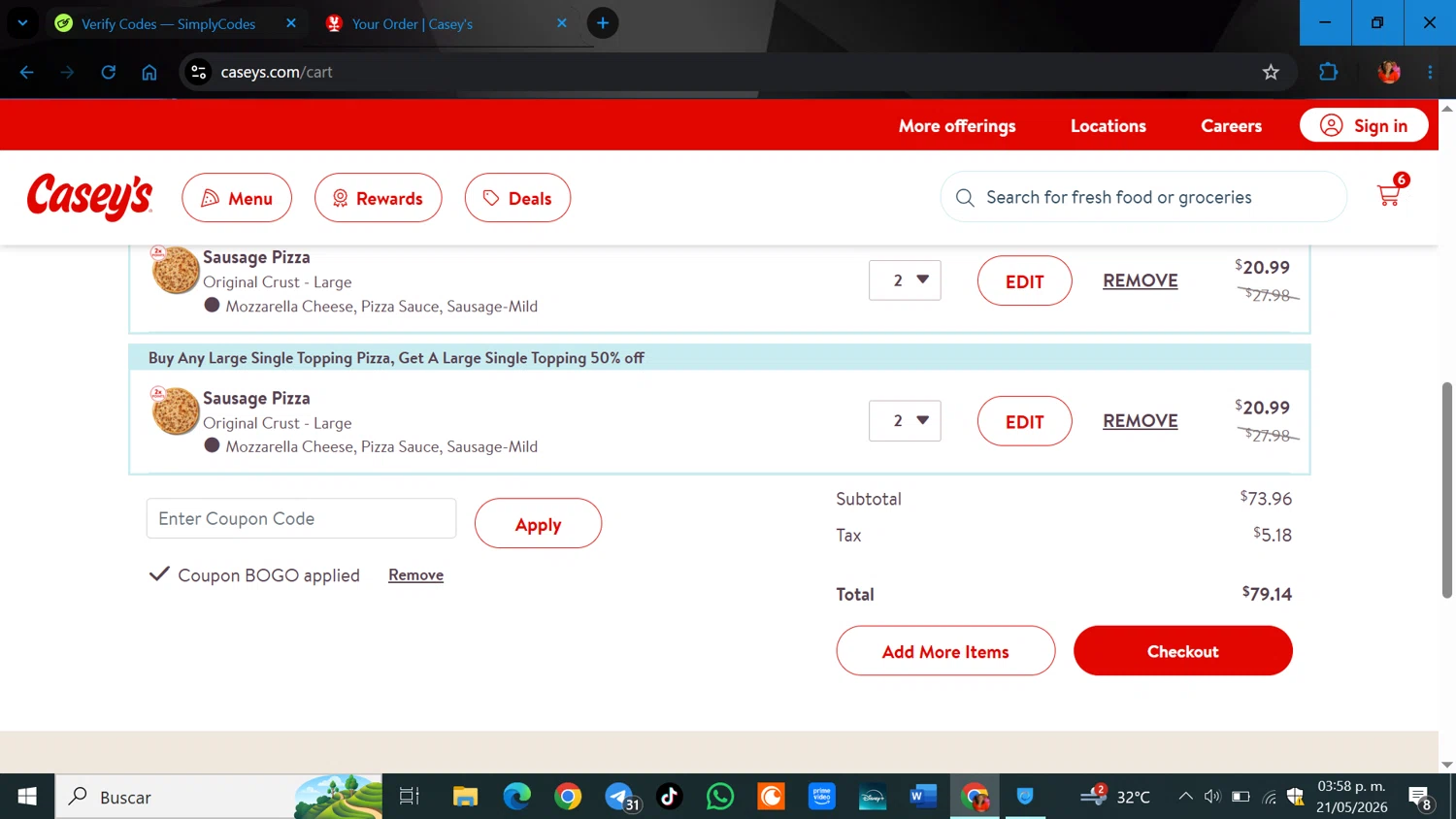Click the Windows taskbar Buscar search box

click(218, 797)
